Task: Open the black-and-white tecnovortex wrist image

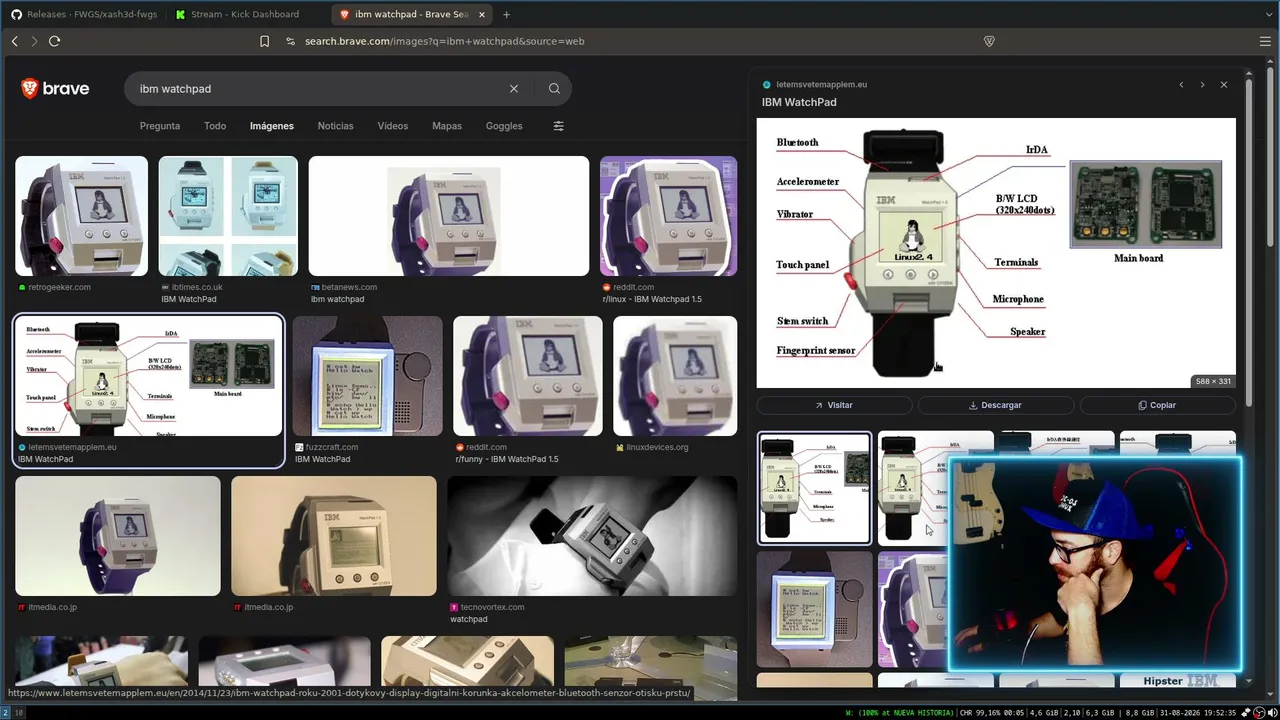Action: coord(592,536)
